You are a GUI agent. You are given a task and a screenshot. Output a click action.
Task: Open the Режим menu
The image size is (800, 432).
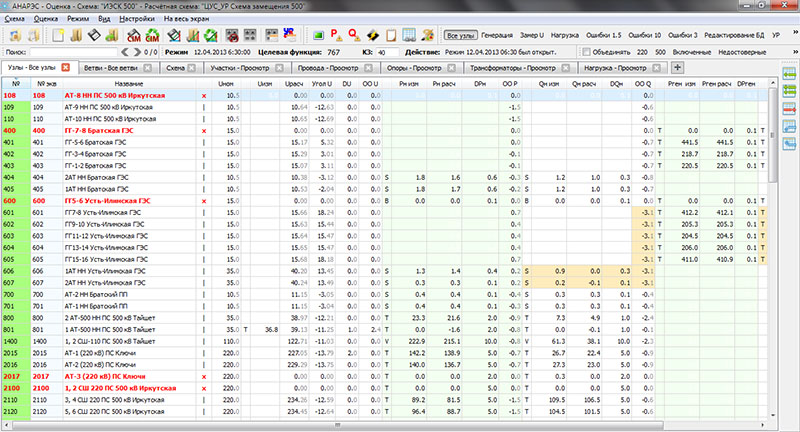[78, 19]
